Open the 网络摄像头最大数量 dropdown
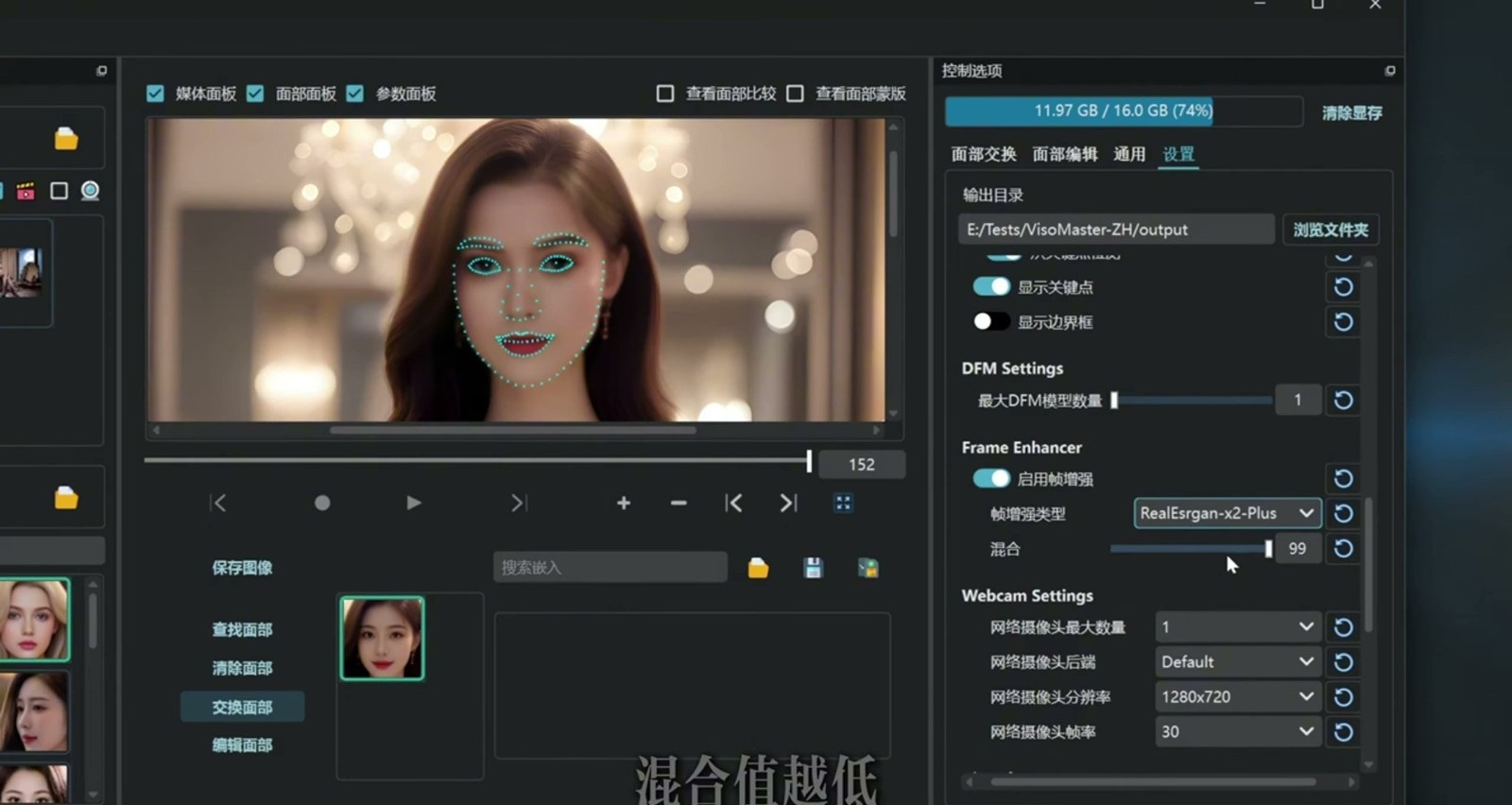The image size is (1512, 805). click(x=1237, y=627)
